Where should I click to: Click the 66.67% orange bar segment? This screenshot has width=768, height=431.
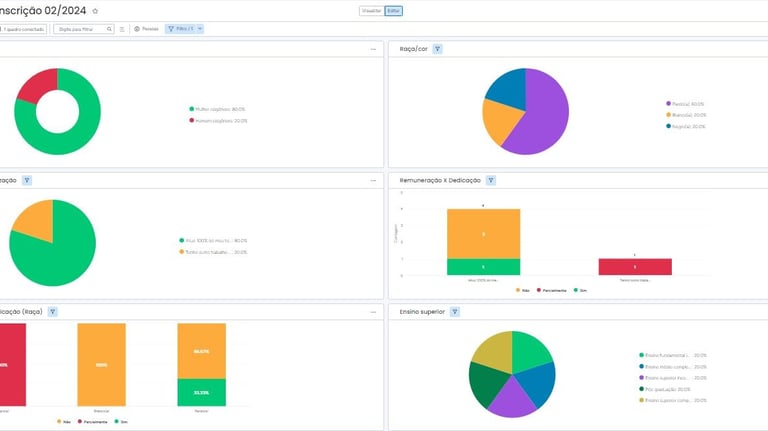[201, 351]
